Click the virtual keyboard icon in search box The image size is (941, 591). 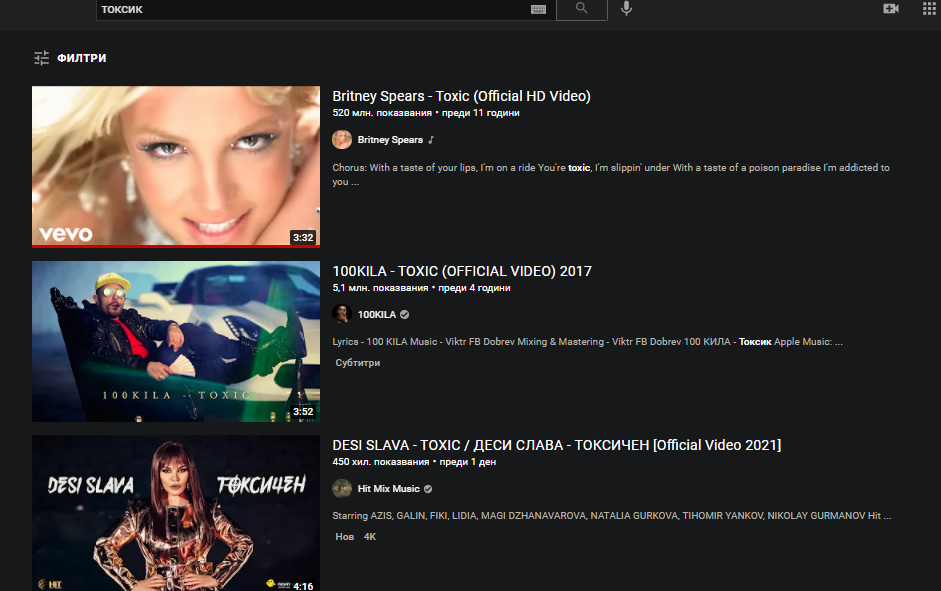(x=538, y=9)
